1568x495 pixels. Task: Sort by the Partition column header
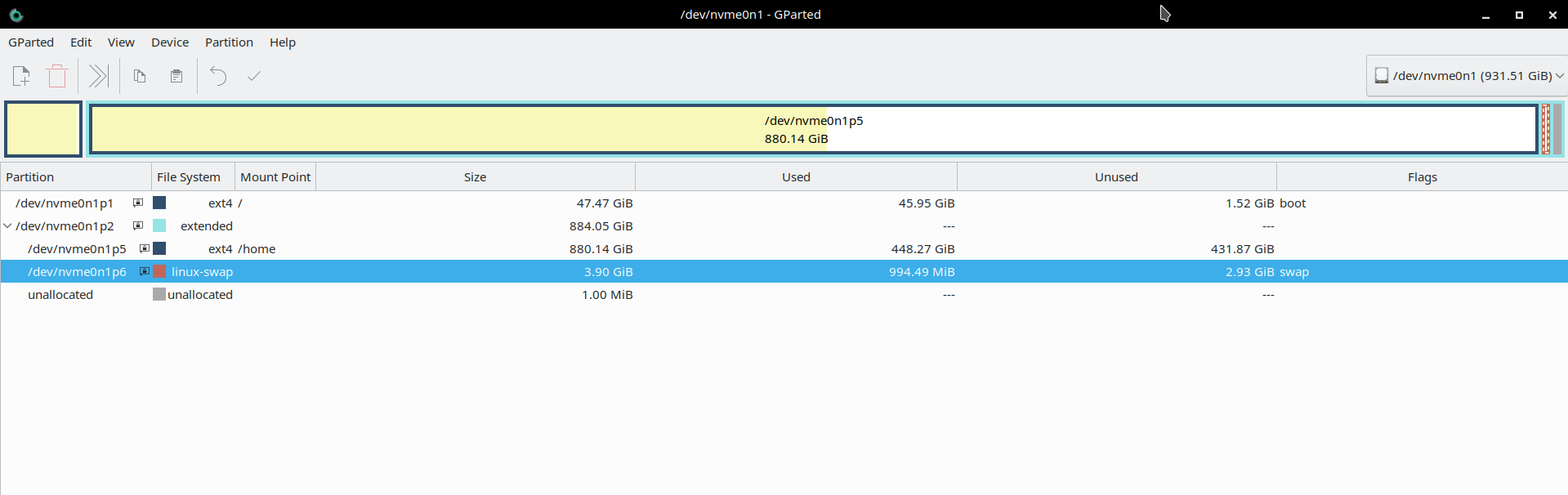click(x=76, y=177)
